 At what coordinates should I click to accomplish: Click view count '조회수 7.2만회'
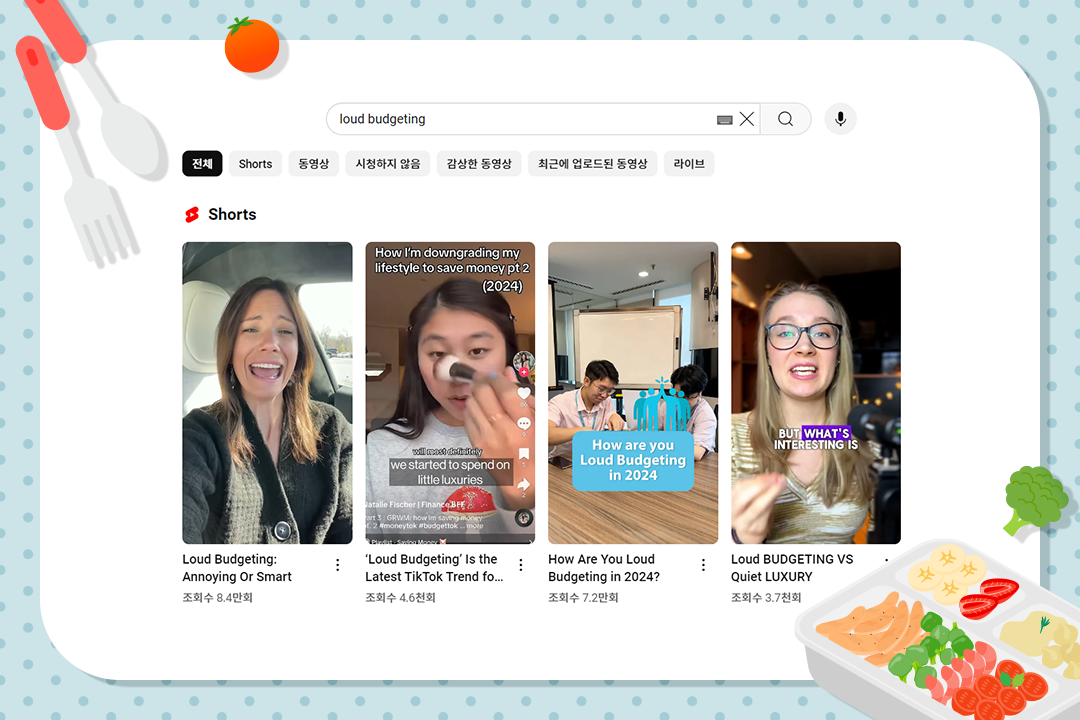tap(583, 597)
